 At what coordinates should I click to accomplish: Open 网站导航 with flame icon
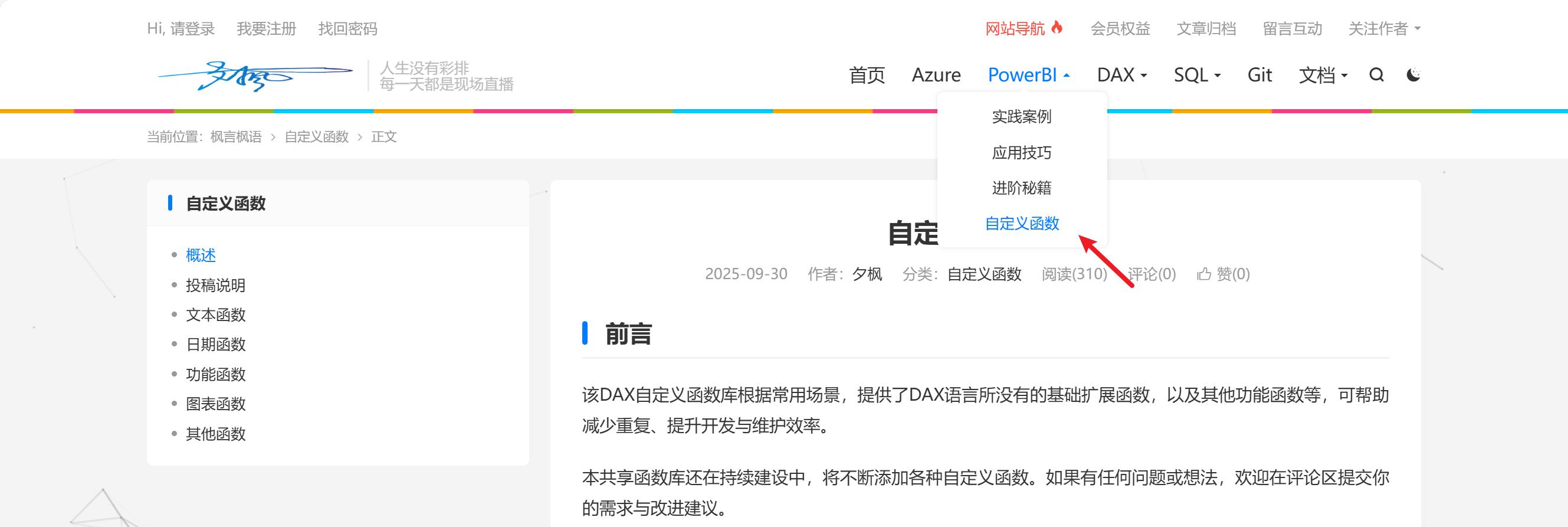point(1024,29)
